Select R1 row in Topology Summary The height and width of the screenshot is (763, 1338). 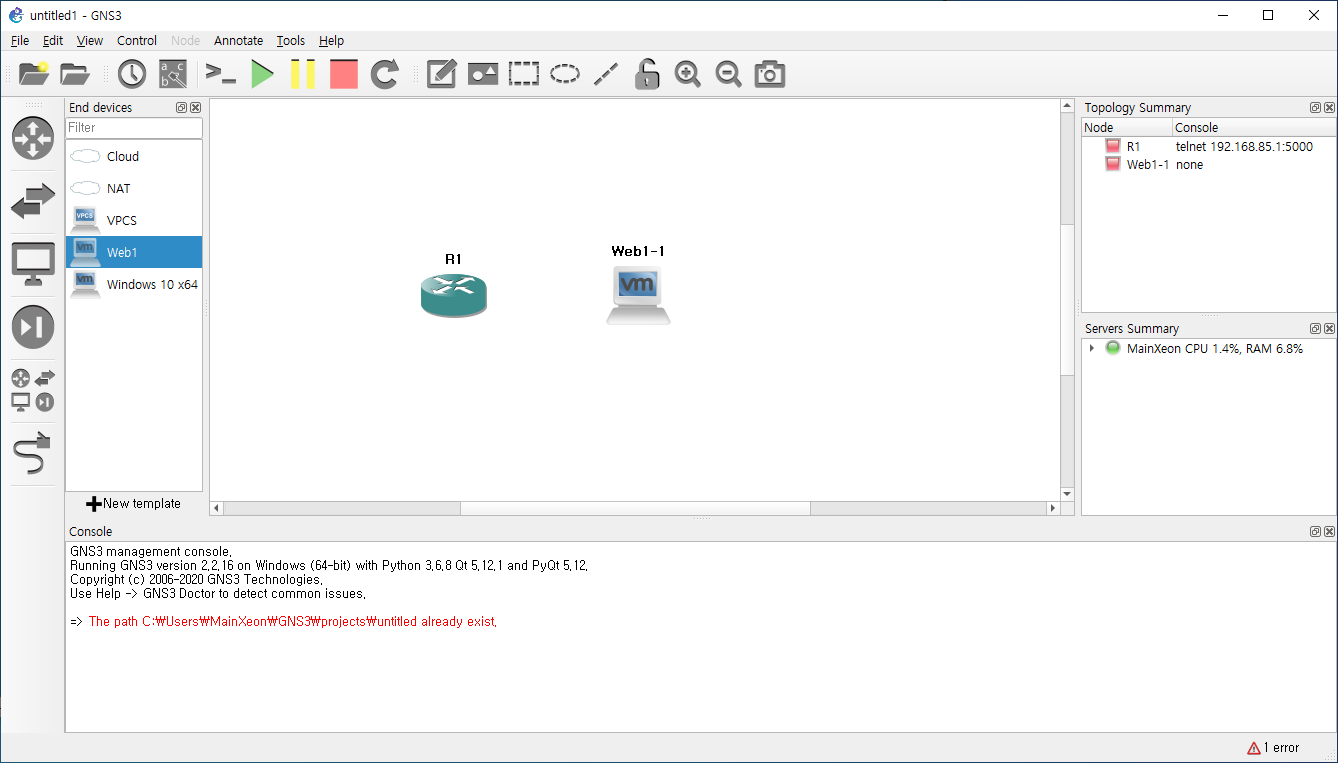[x=1209, y=146]
